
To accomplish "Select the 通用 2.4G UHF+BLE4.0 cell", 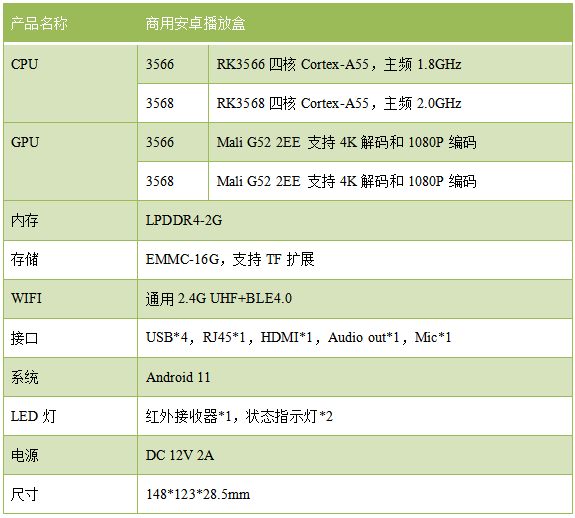I will point(355,299).
